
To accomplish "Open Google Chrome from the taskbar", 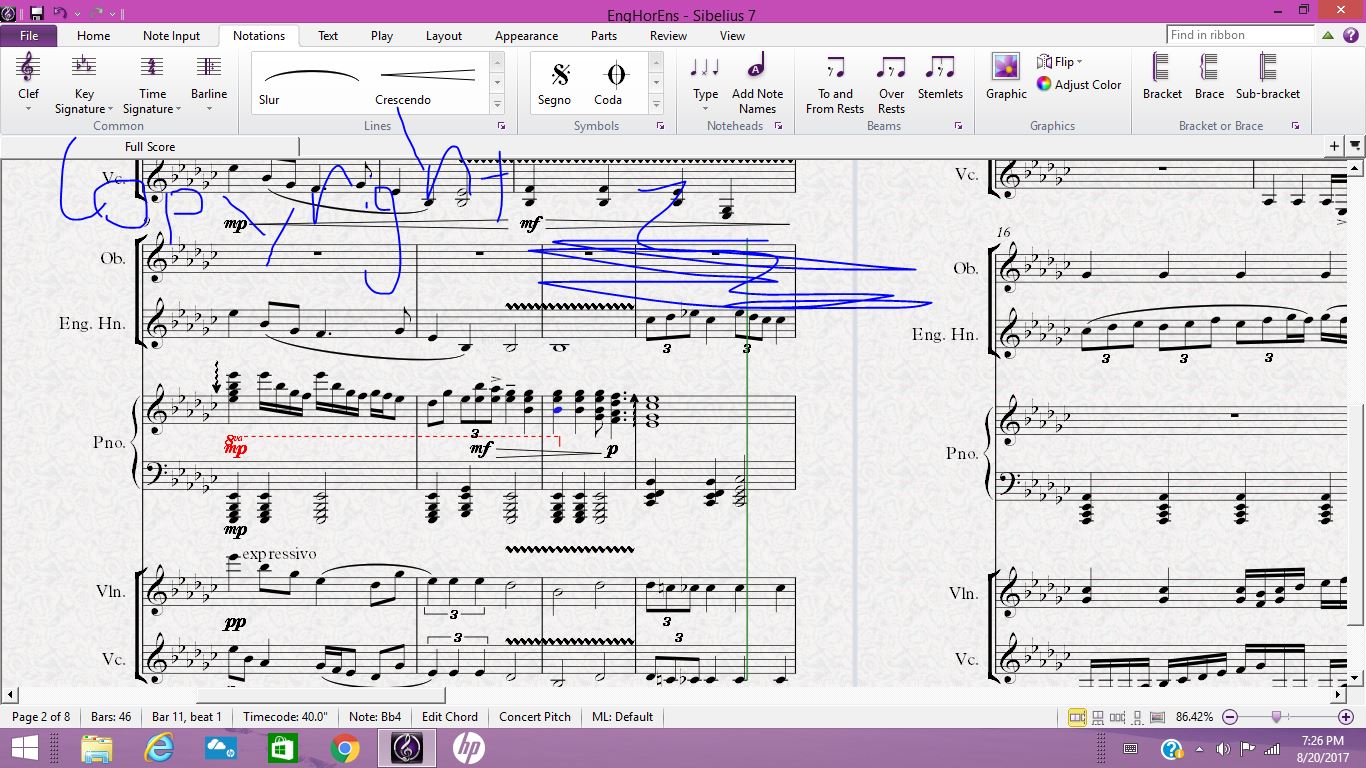I will pyautogui.click(x=345, y=748).
